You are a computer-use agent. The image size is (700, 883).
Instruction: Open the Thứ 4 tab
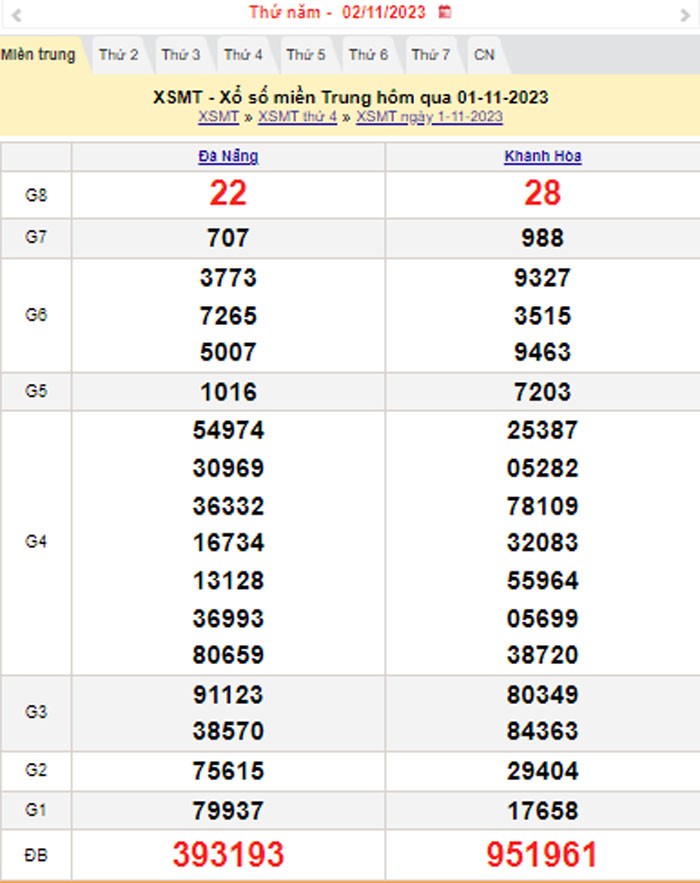(x=243, y=55)
